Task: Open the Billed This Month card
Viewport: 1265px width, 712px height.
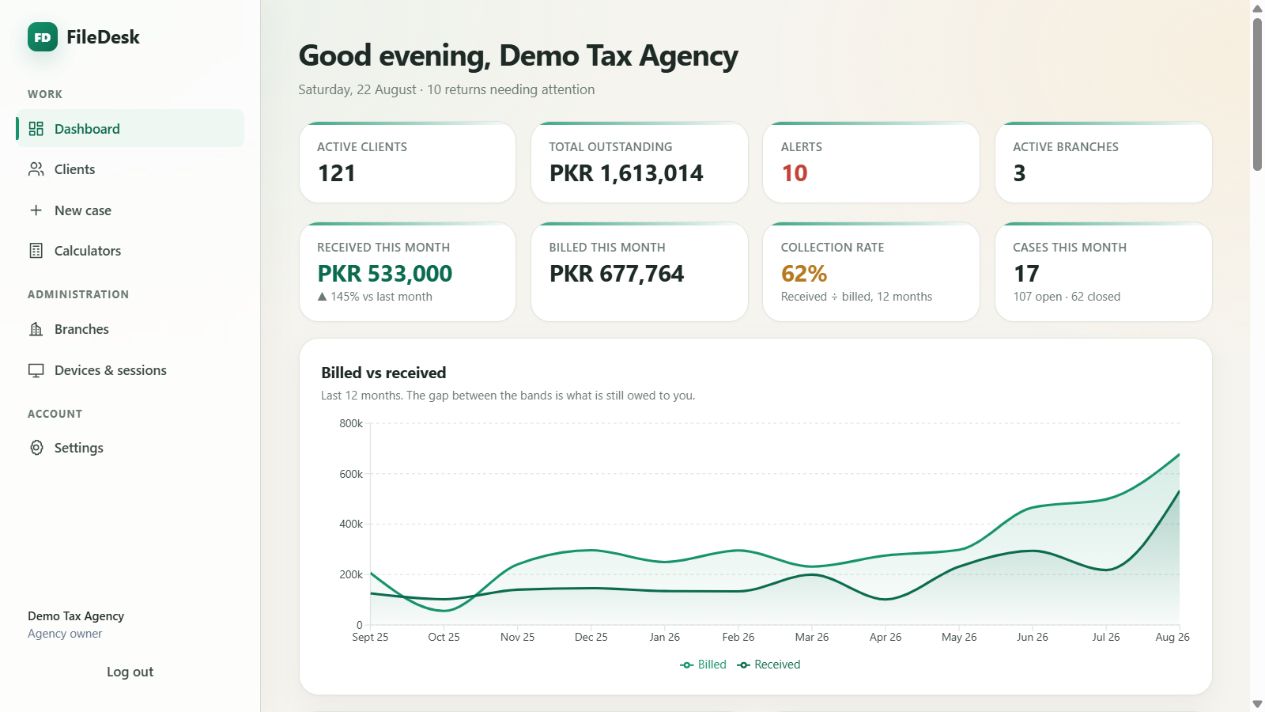Action: coord(639,272)
